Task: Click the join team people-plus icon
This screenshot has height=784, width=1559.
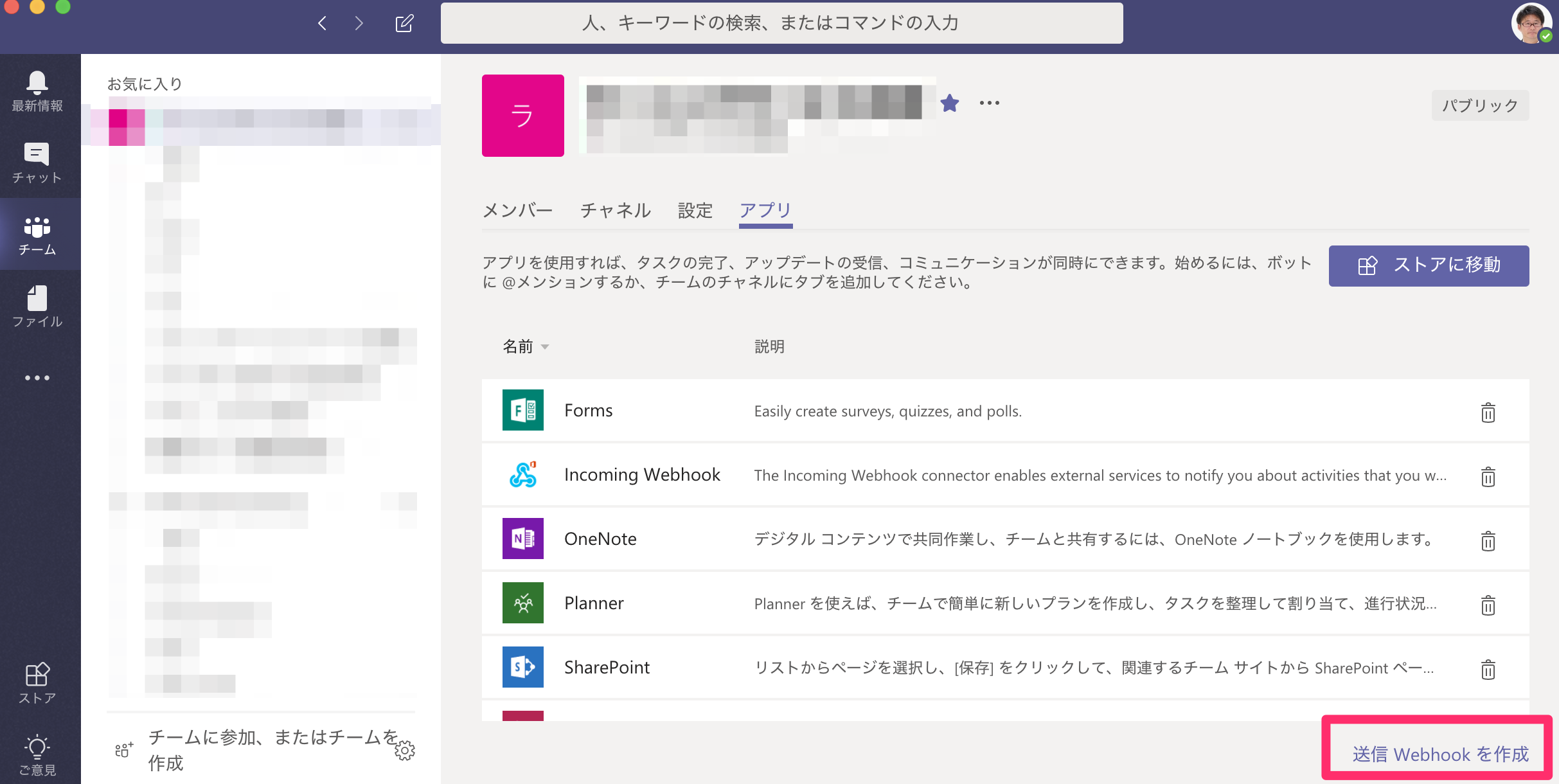Action: 124,749
